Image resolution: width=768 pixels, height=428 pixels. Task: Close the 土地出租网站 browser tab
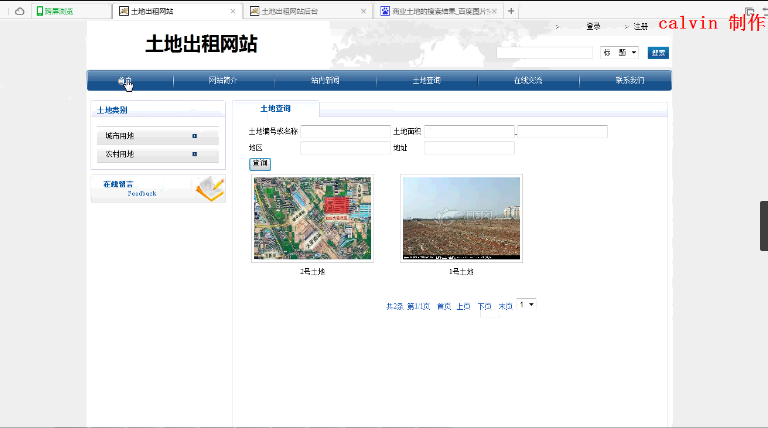pyautogui.click(x=233, y=11)
